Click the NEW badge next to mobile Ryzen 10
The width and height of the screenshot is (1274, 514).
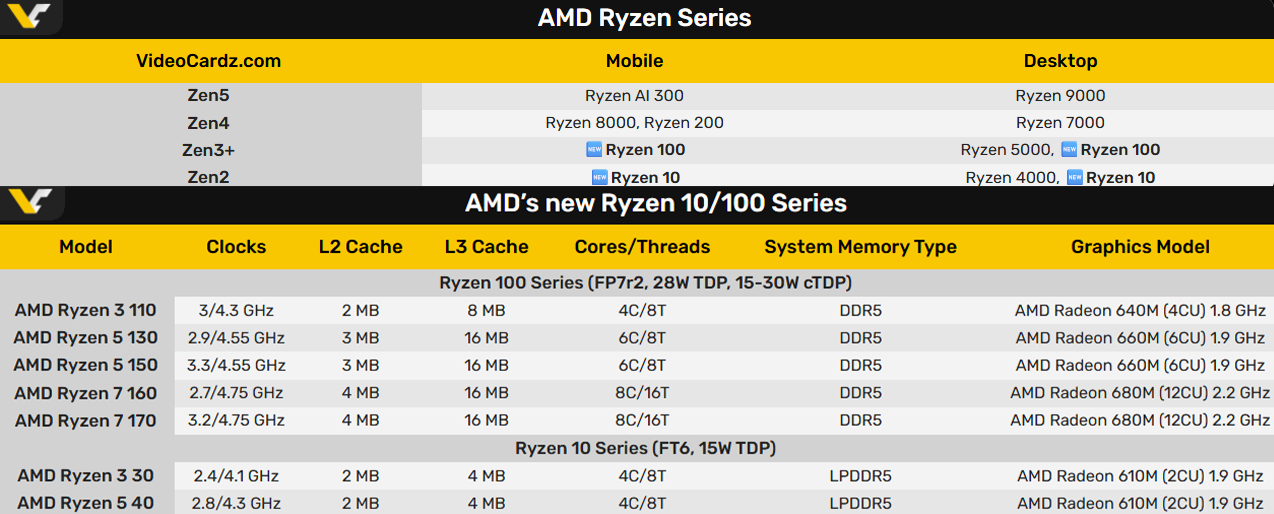(599, 177)
